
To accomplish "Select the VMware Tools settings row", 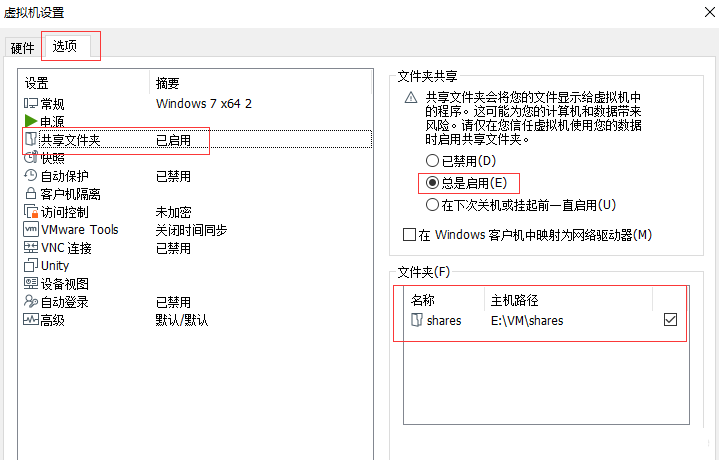I will click(x=196, y=229).
